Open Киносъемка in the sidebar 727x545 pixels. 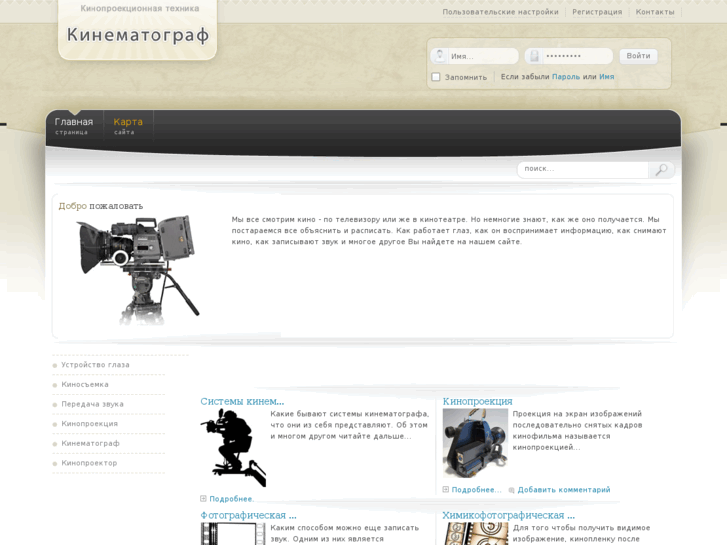coord(85,385)
